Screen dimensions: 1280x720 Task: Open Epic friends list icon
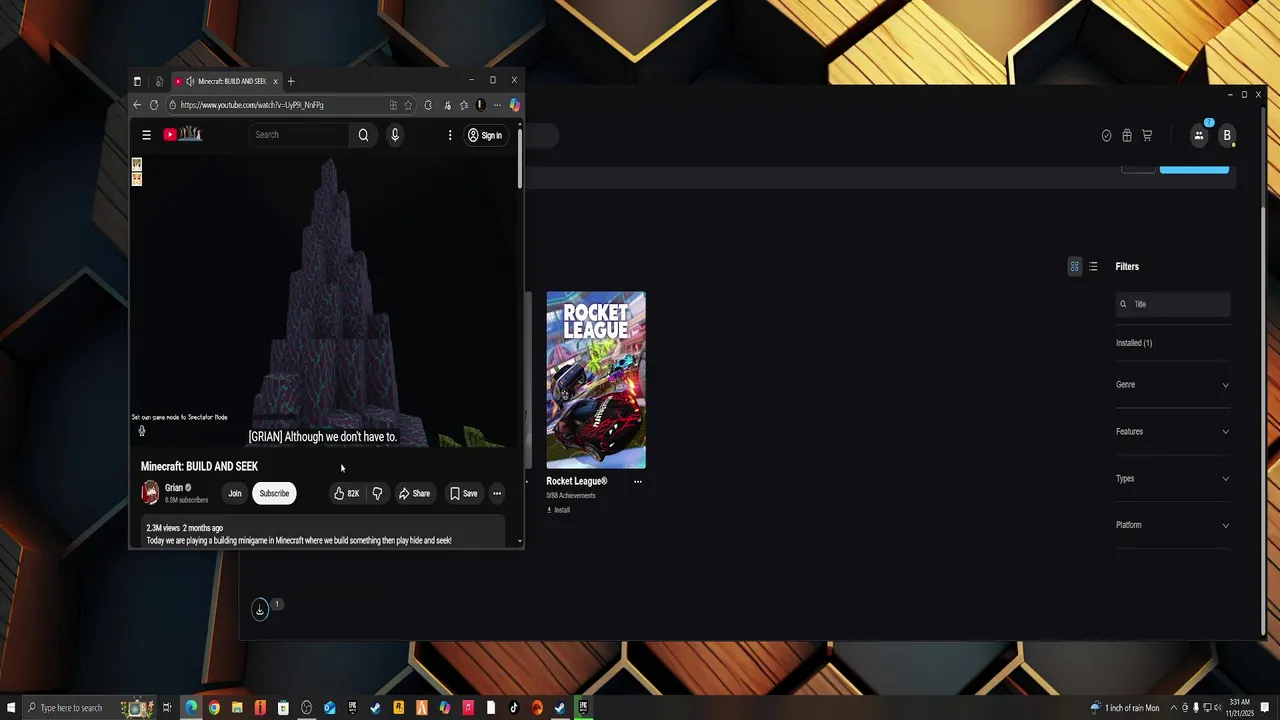(1199, 135)
